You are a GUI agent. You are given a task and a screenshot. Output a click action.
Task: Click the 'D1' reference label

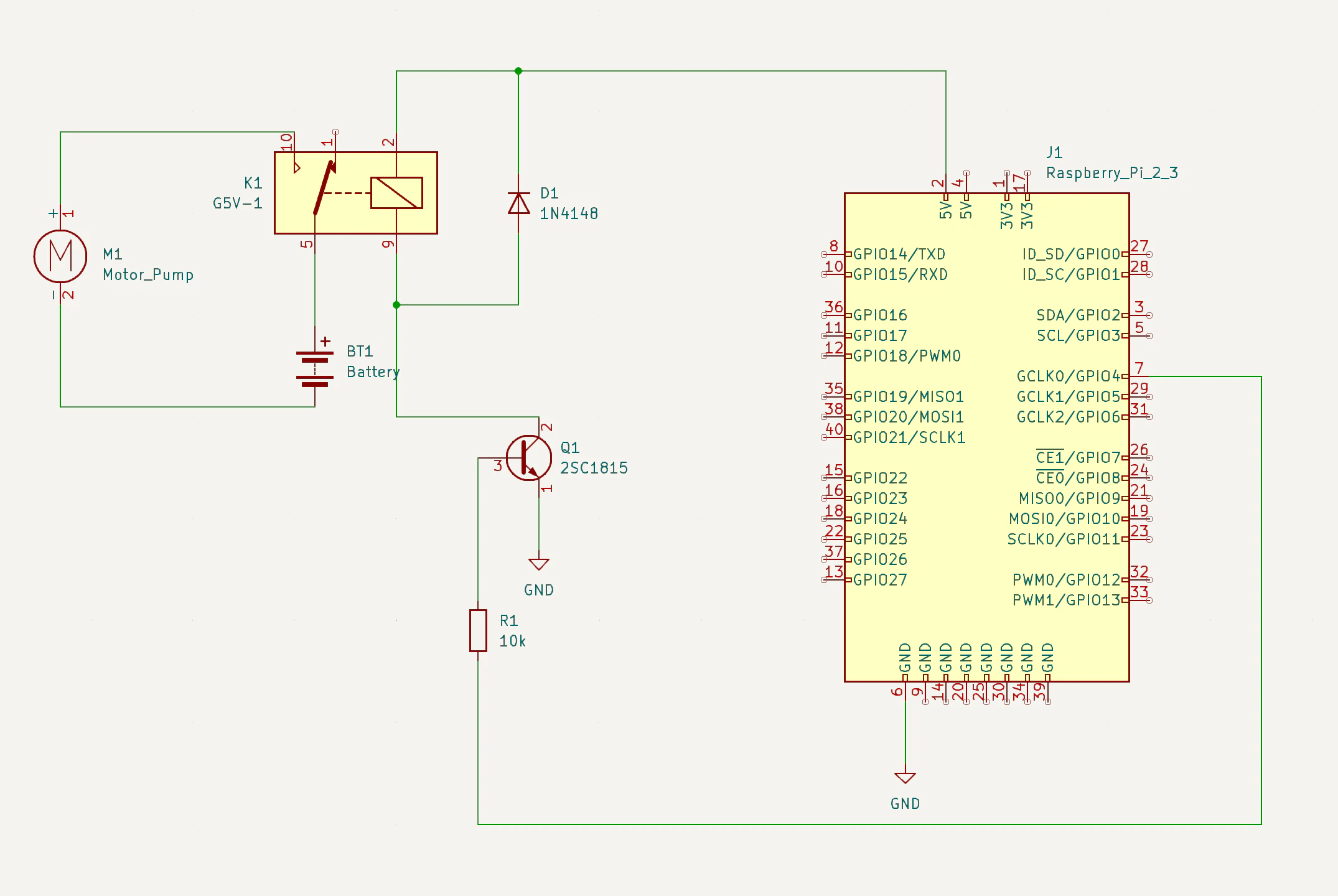[x=550, y=193]
